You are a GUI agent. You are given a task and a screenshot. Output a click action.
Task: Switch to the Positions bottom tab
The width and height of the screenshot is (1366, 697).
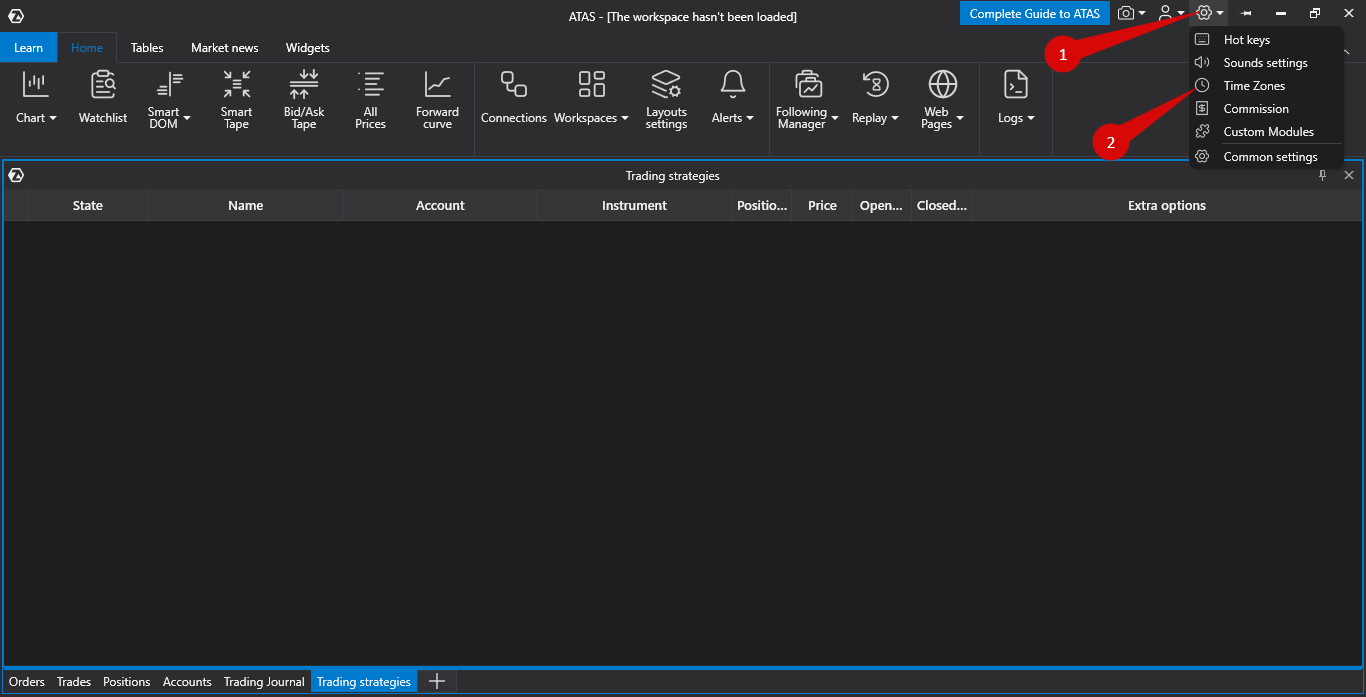click(x=127, y=682)
